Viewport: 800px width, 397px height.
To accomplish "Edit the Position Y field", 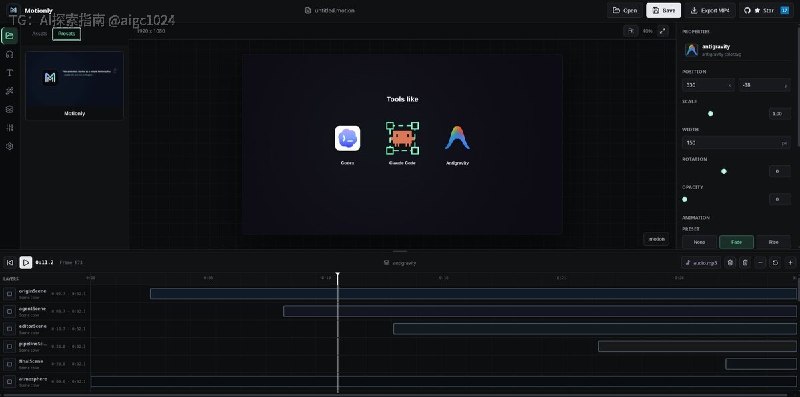I will click(x=764, y=85).
